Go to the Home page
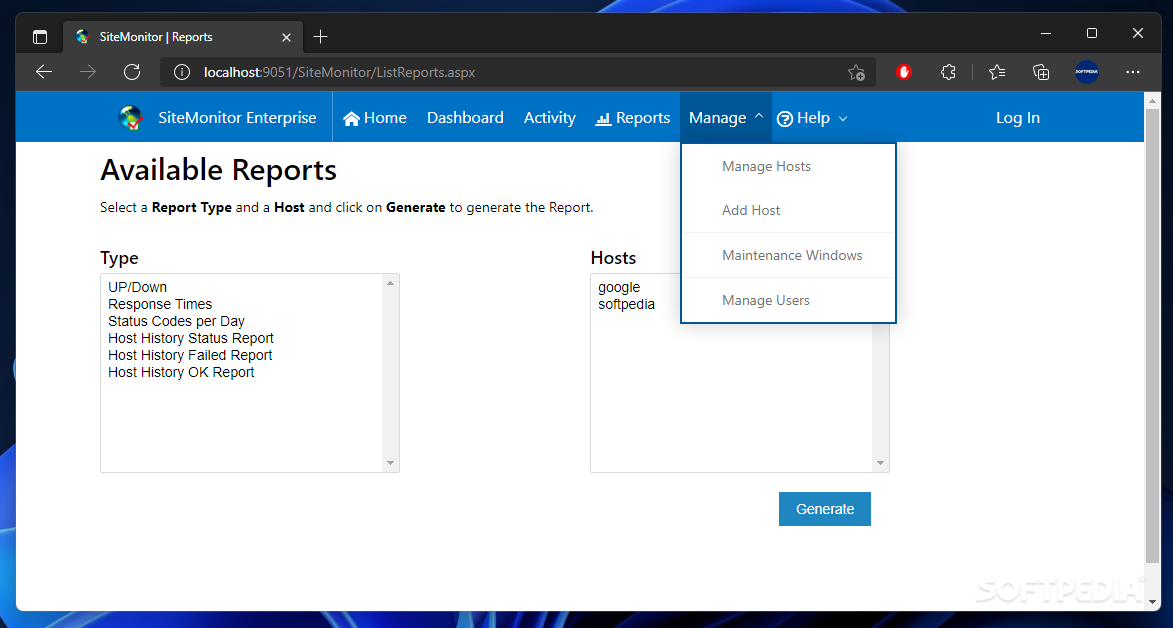Screen dimensions: 1173x628 click(x=375, y=118)
